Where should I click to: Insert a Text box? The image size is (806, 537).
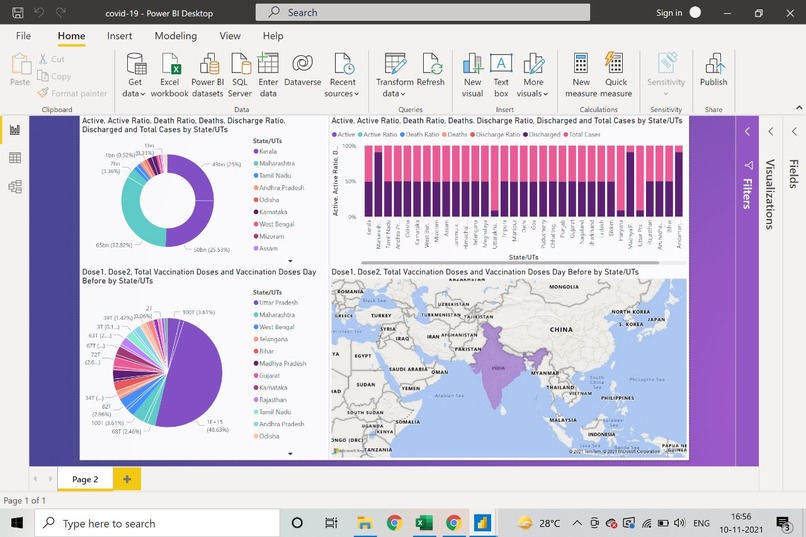pos(501,75)
